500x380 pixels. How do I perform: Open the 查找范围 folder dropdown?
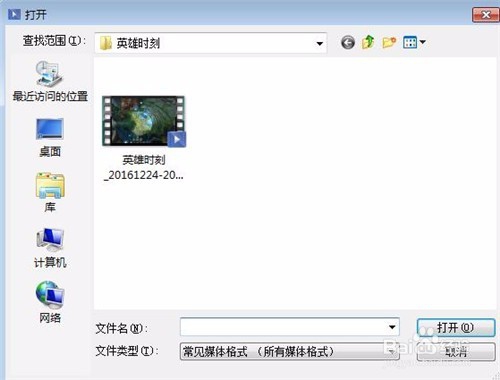[x=210, y=43]
